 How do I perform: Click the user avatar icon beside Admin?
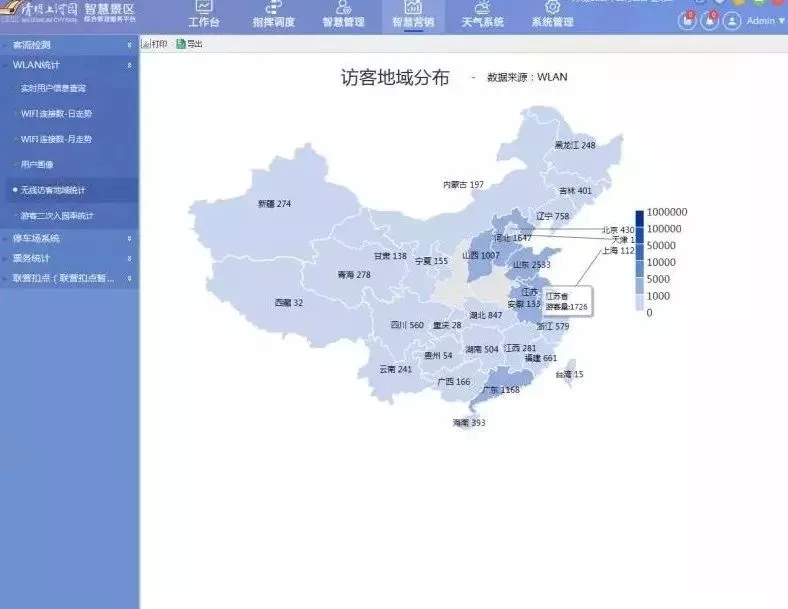732,21
